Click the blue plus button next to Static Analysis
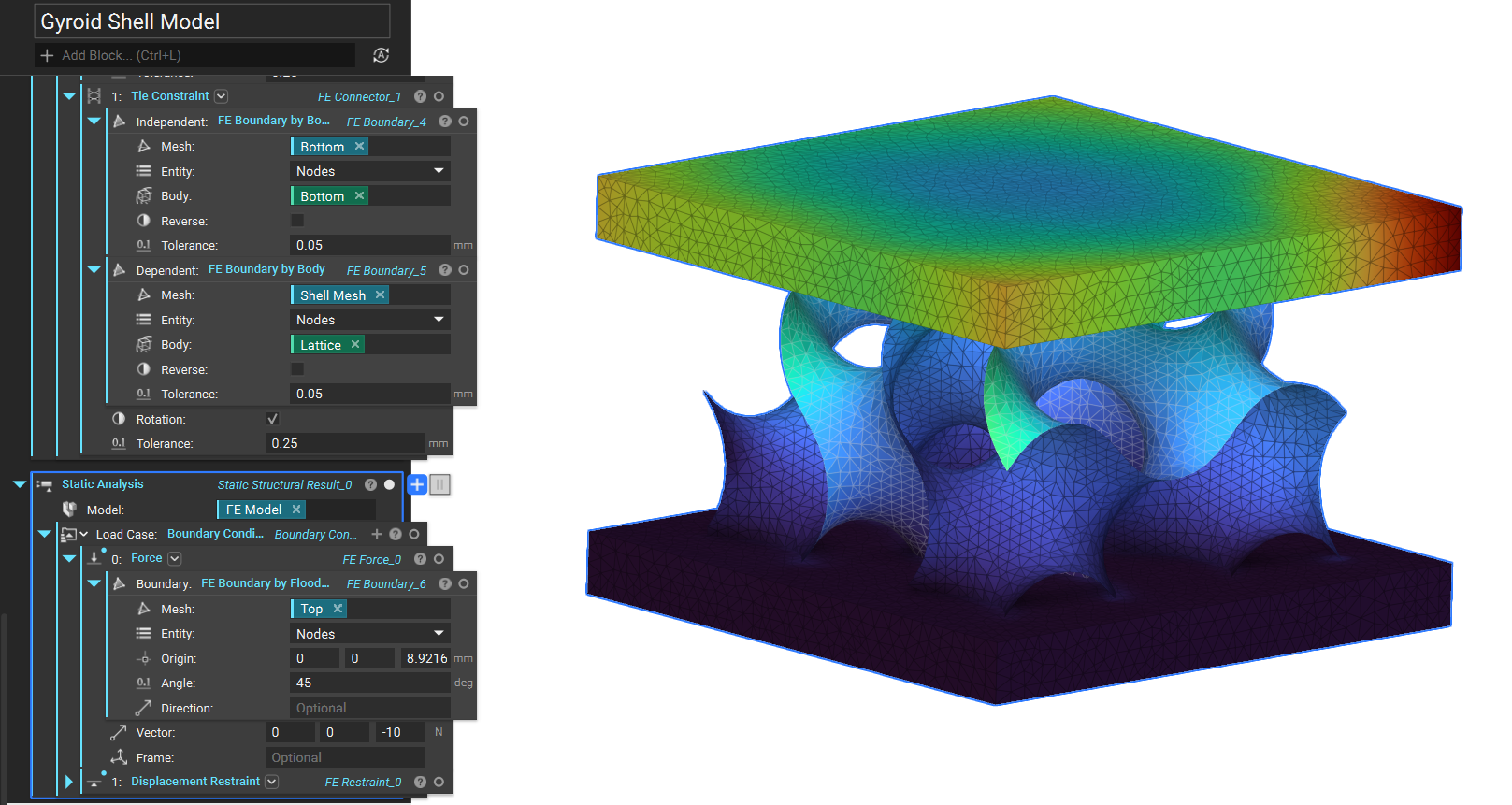 click(x=417, y=484)
